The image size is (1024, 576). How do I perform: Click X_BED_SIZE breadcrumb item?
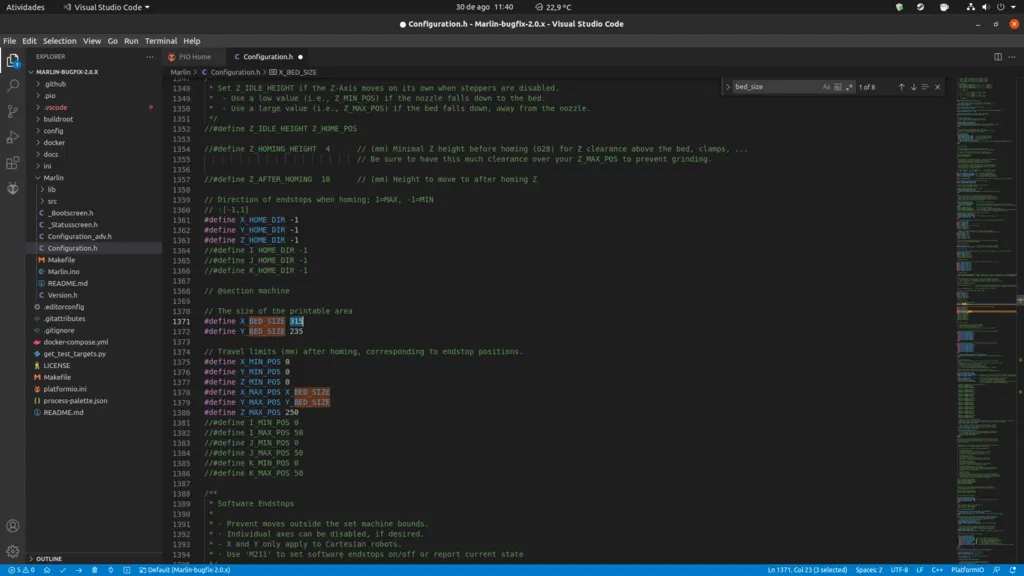293,72
